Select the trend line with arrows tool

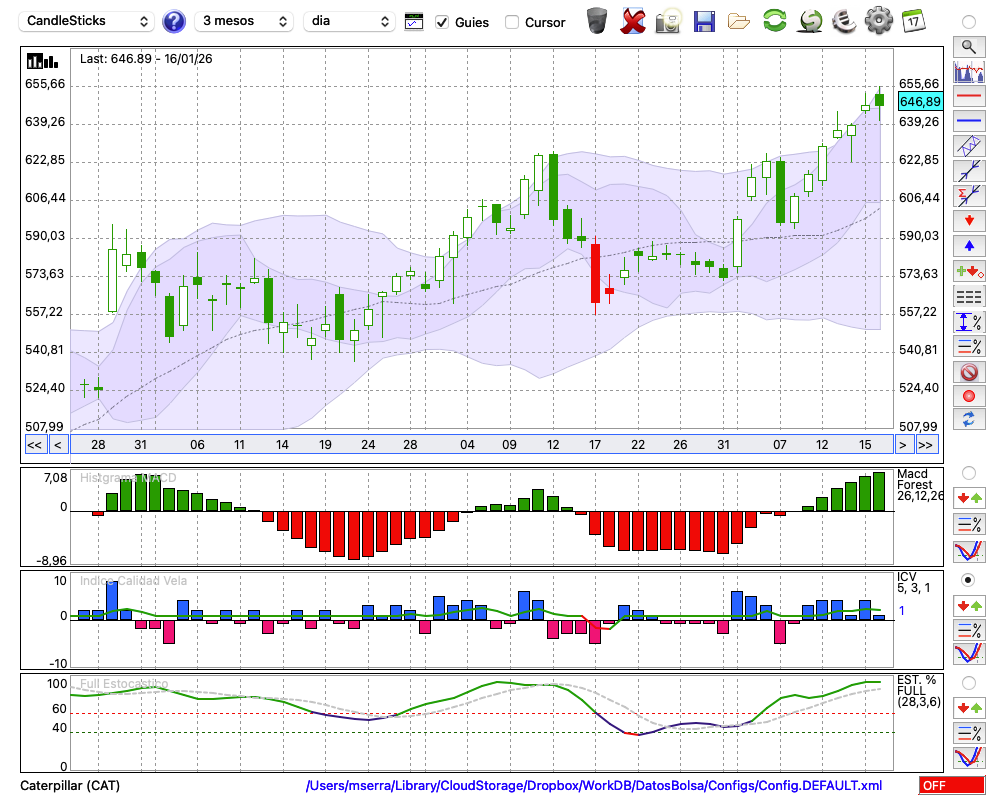pos(969,171)
